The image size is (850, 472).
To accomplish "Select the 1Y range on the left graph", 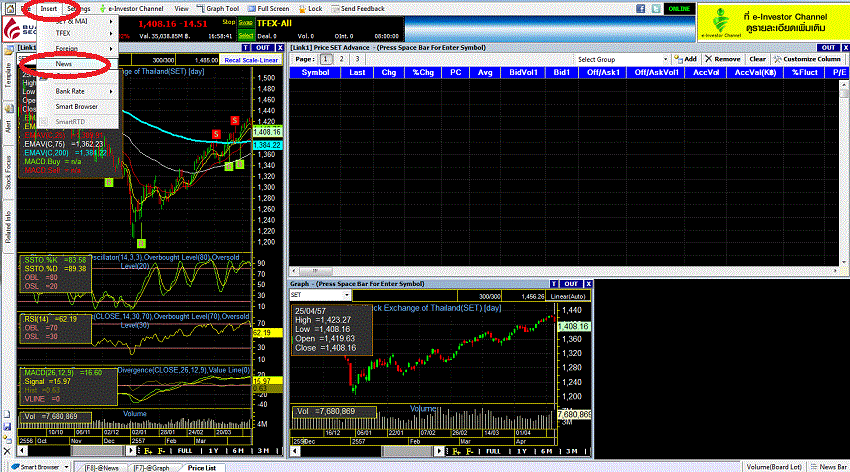I will [x=213, y=451].
